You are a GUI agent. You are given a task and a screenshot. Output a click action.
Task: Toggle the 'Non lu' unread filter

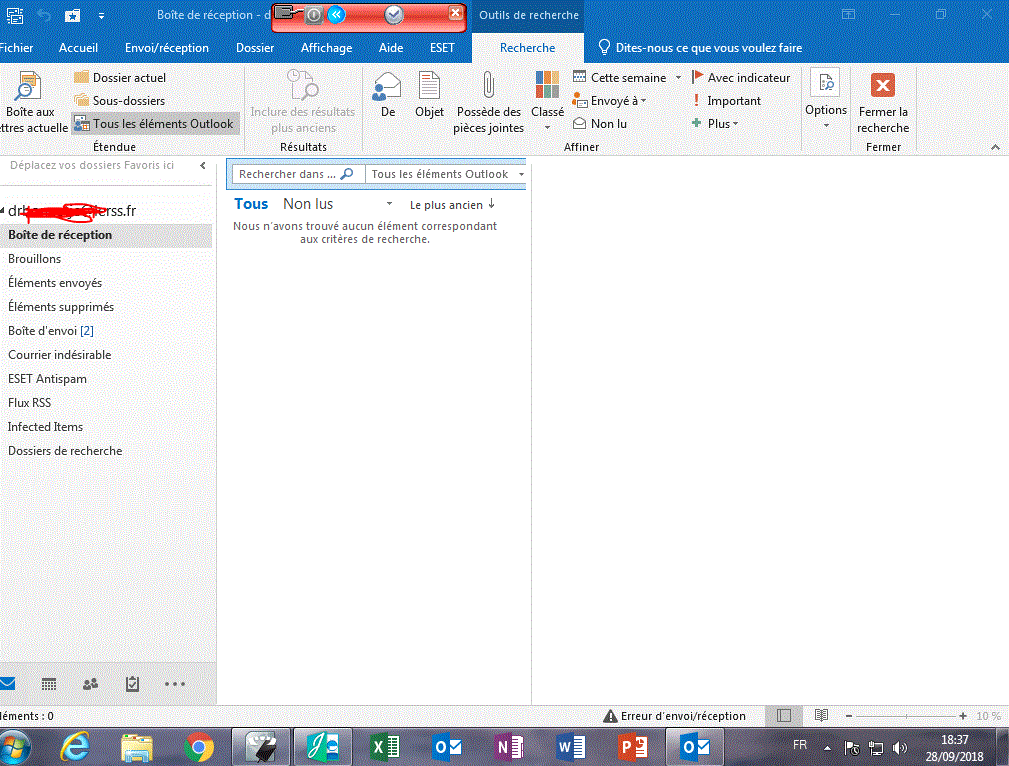pyautogui.click(x=600, y=124)
